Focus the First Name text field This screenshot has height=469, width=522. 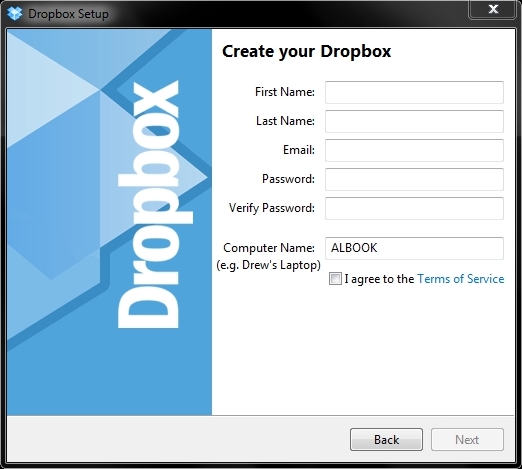pos(414,92)
